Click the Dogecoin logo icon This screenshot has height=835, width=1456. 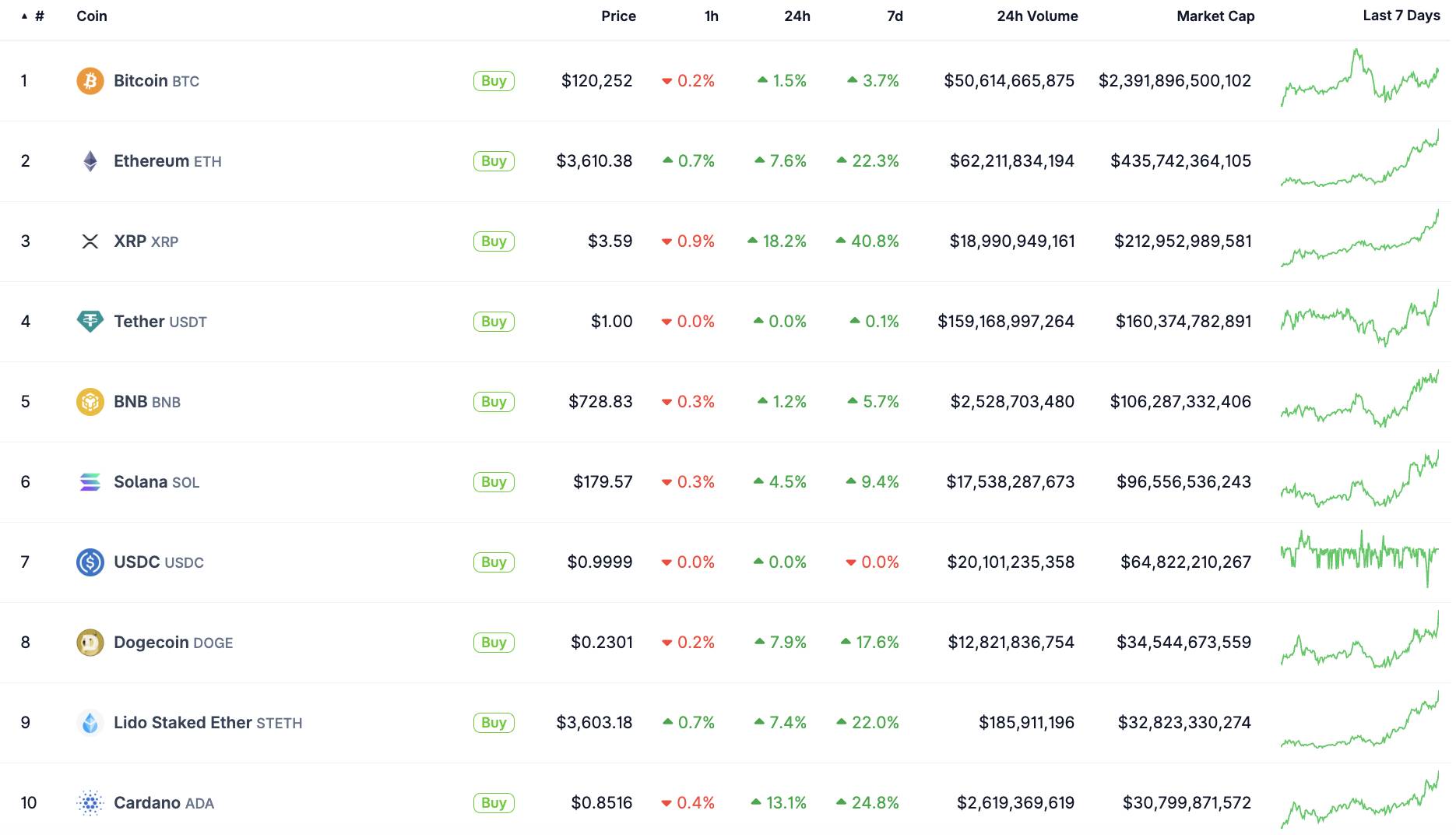point(90,643)
